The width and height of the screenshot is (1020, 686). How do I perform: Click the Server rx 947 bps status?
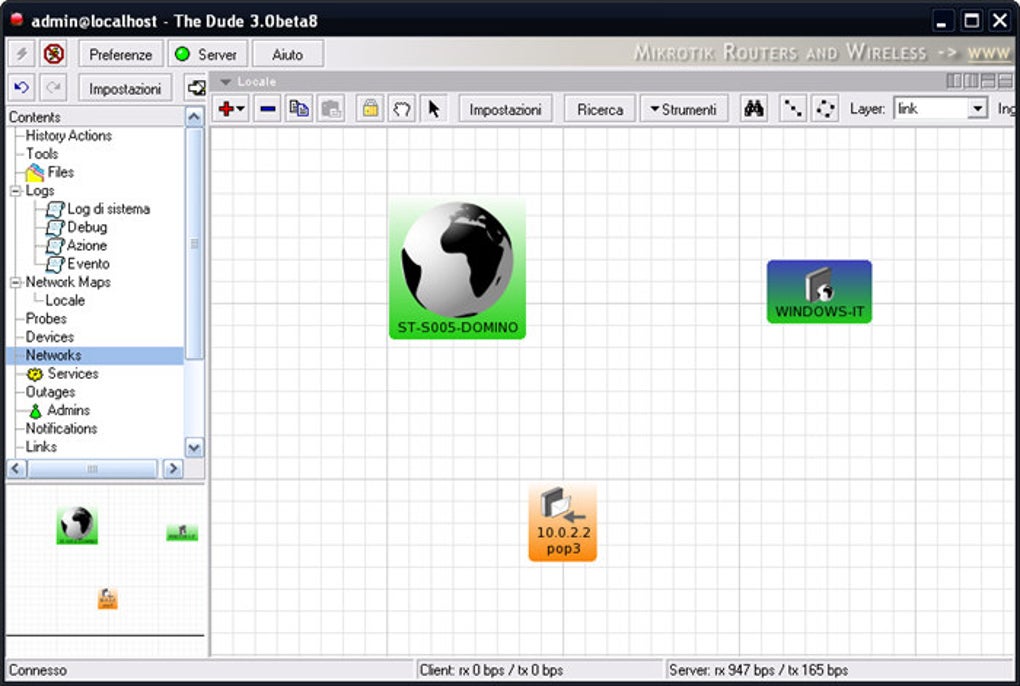click(758, 670)
